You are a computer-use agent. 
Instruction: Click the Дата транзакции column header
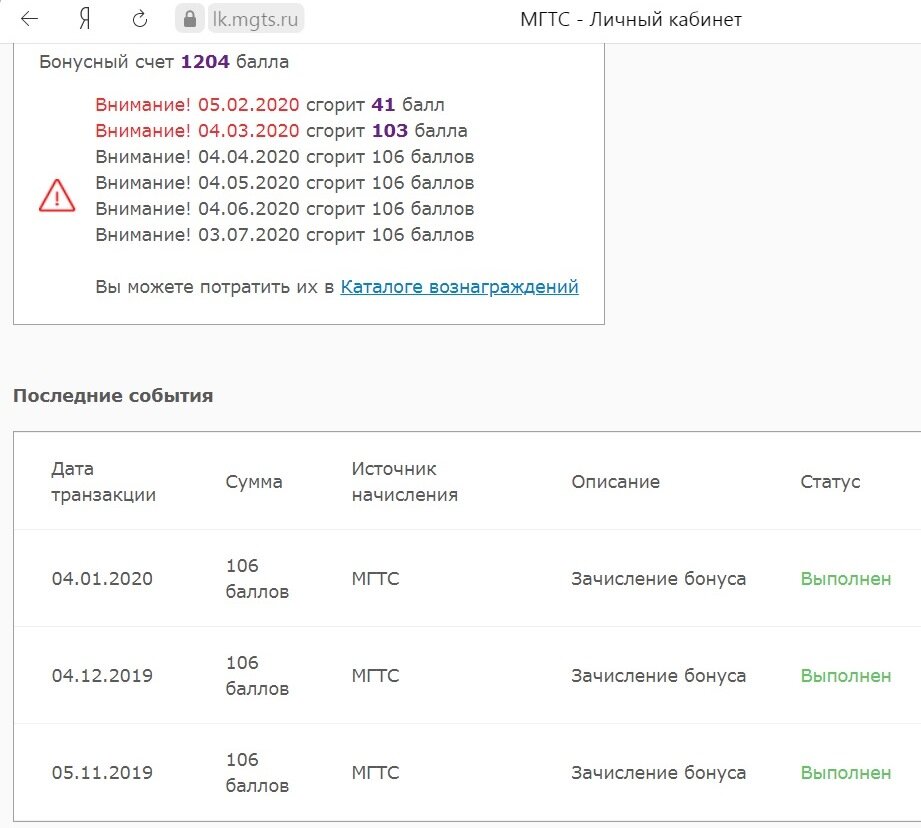103,482
